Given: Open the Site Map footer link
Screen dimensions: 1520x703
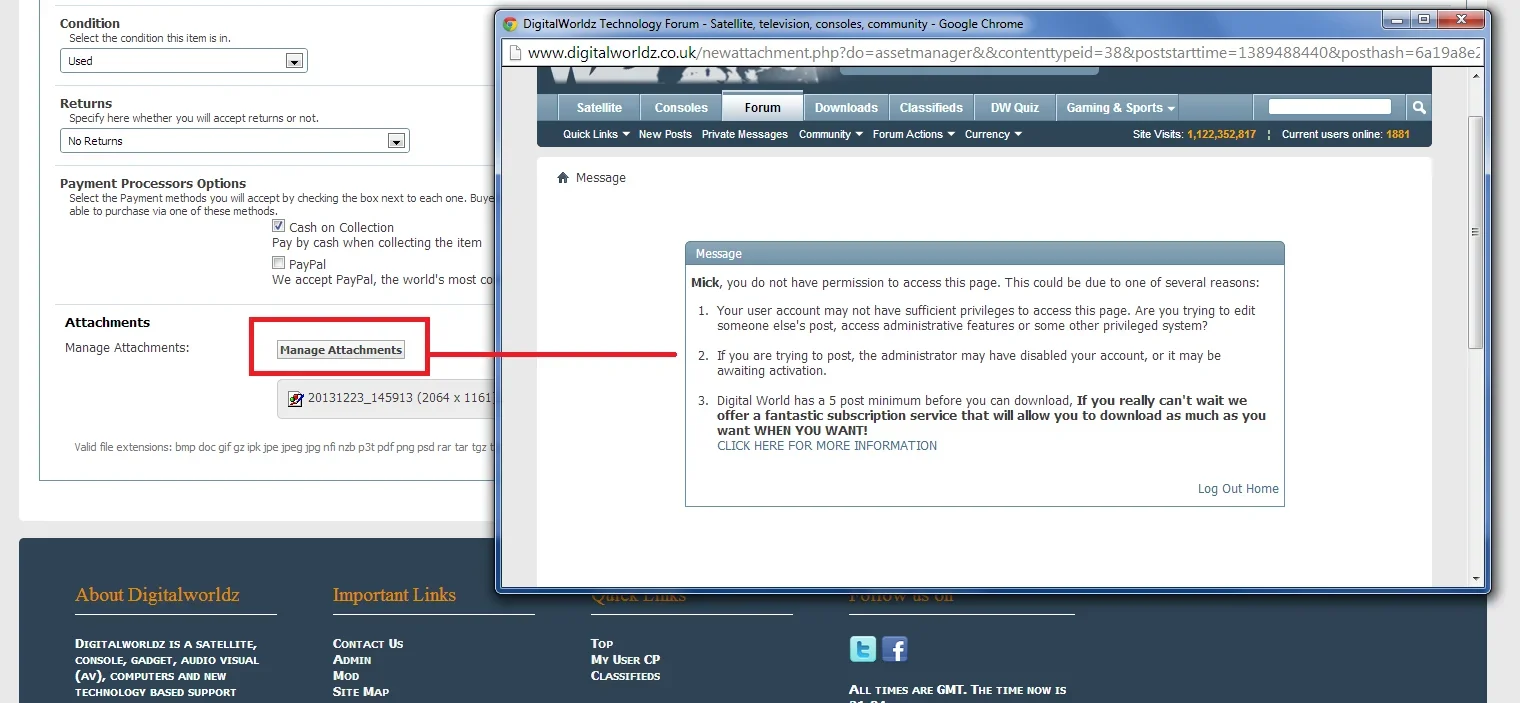Looking at the screenshot, I should coord(361,692).
